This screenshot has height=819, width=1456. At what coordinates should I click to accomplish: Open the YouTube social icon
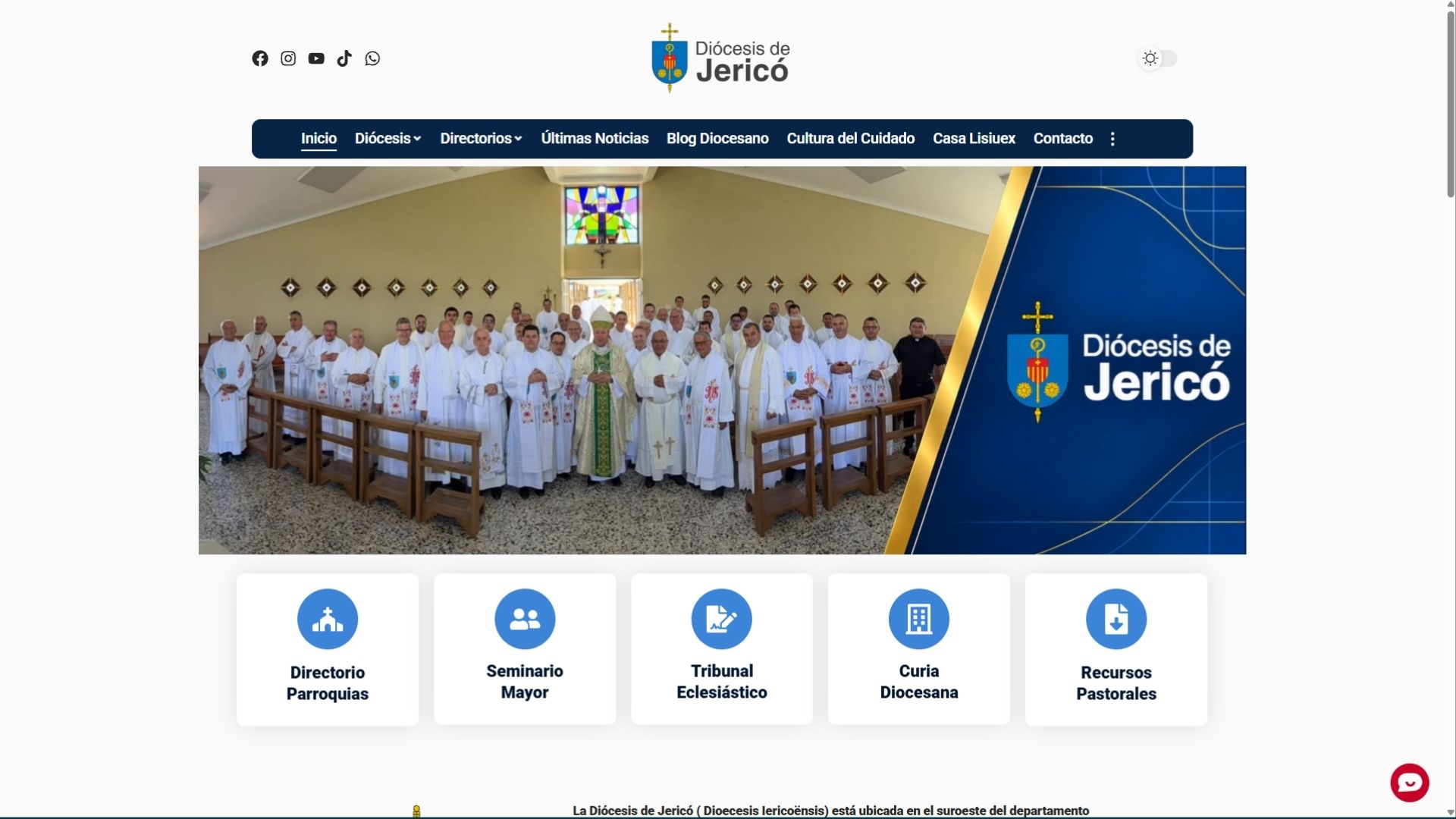316,58
